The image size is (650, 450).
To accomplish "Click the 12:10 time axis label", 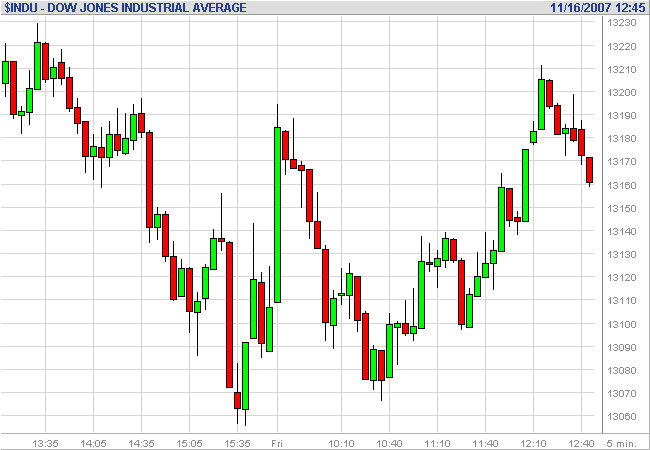I will click(534, 444).
